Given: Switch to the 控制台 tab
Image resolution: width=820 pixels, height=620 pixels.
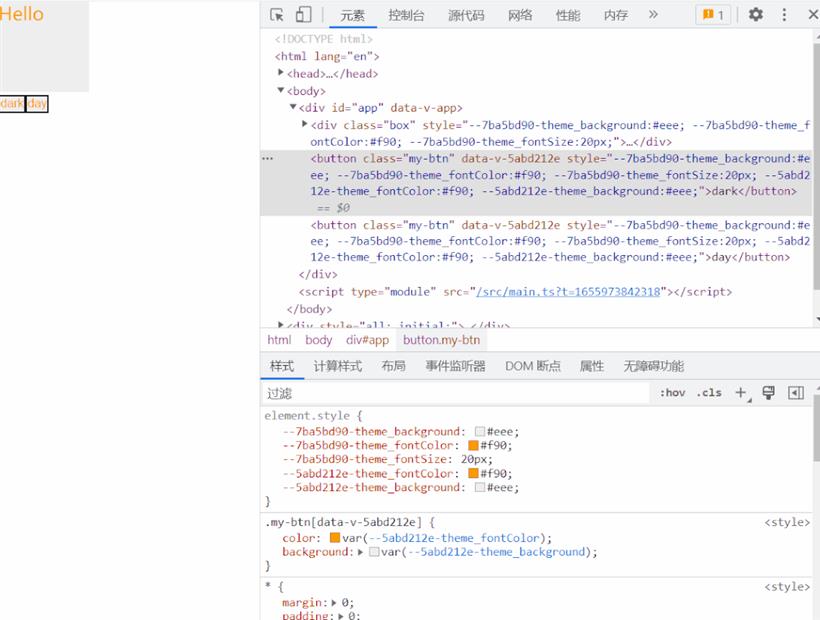Looking at the screenshot, I should [x=406, y=15].
